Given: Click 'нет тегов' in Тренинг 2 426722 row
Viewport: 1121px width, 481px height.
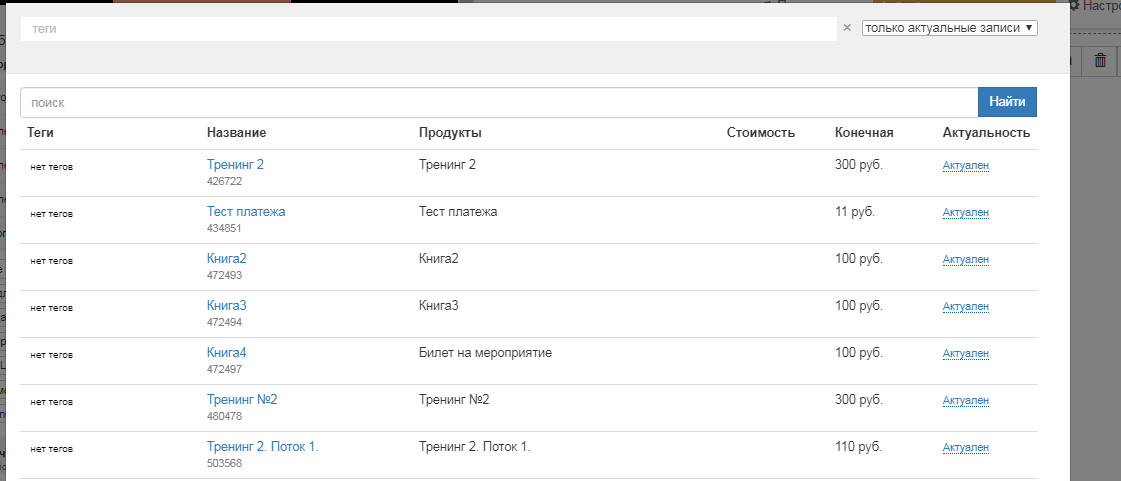Looking at the screenshot, I should click(x=51, y=167).
